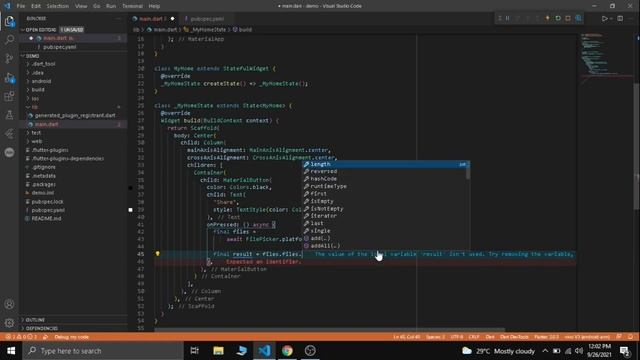Open File Explorer from taskbar
This screenshot has width=640, height=360.
pos(218,351)
